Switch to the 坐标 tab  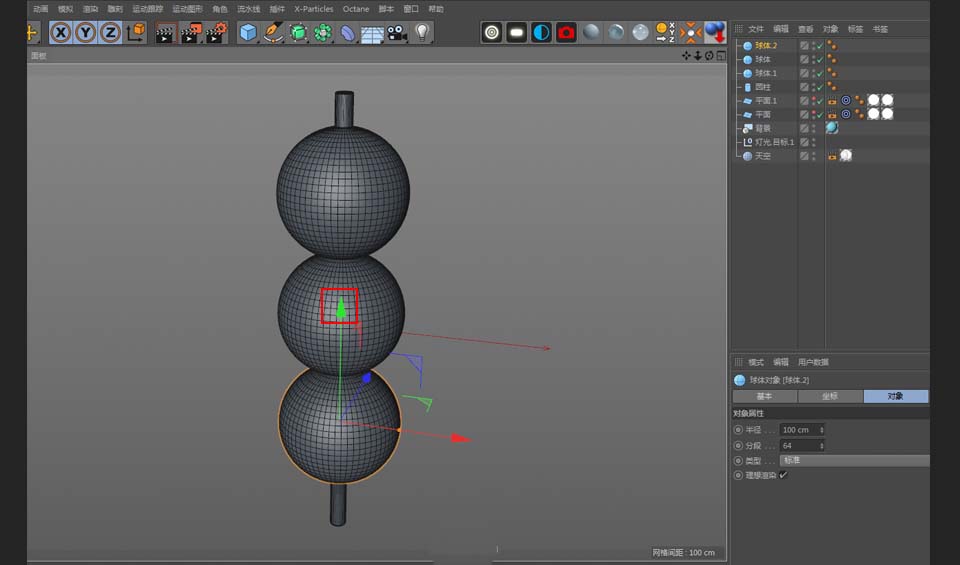(830, 396)
